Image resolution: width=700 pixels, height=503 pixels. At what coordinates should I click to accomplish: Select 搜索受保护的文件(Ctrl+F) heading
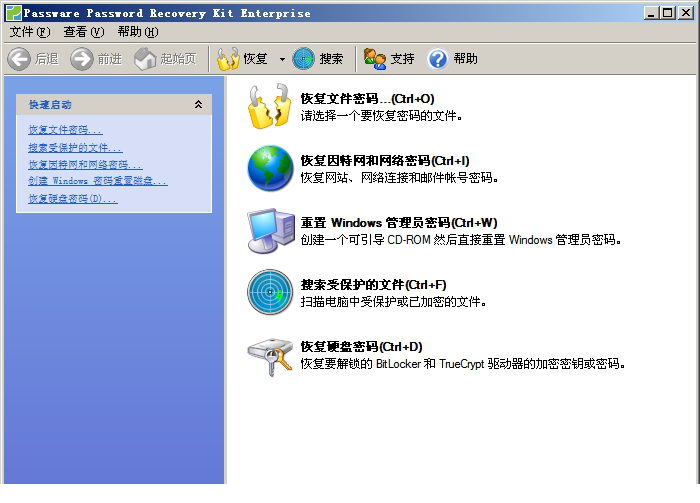373,284
